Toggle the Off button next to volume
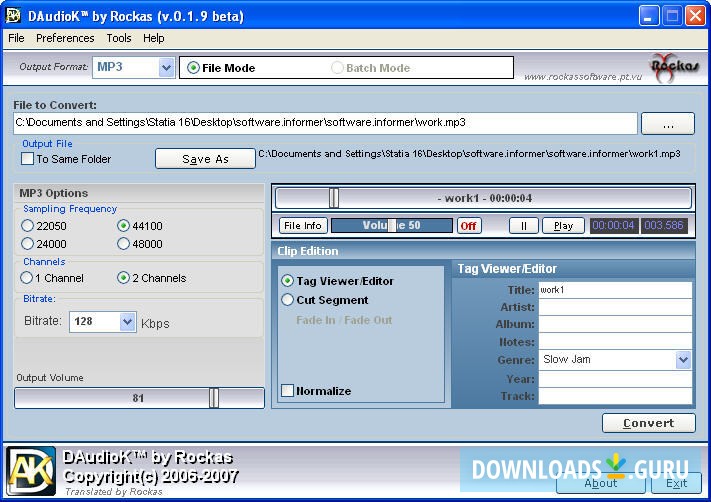The width and height of the screenshot is (711, 502). (468, 225)
